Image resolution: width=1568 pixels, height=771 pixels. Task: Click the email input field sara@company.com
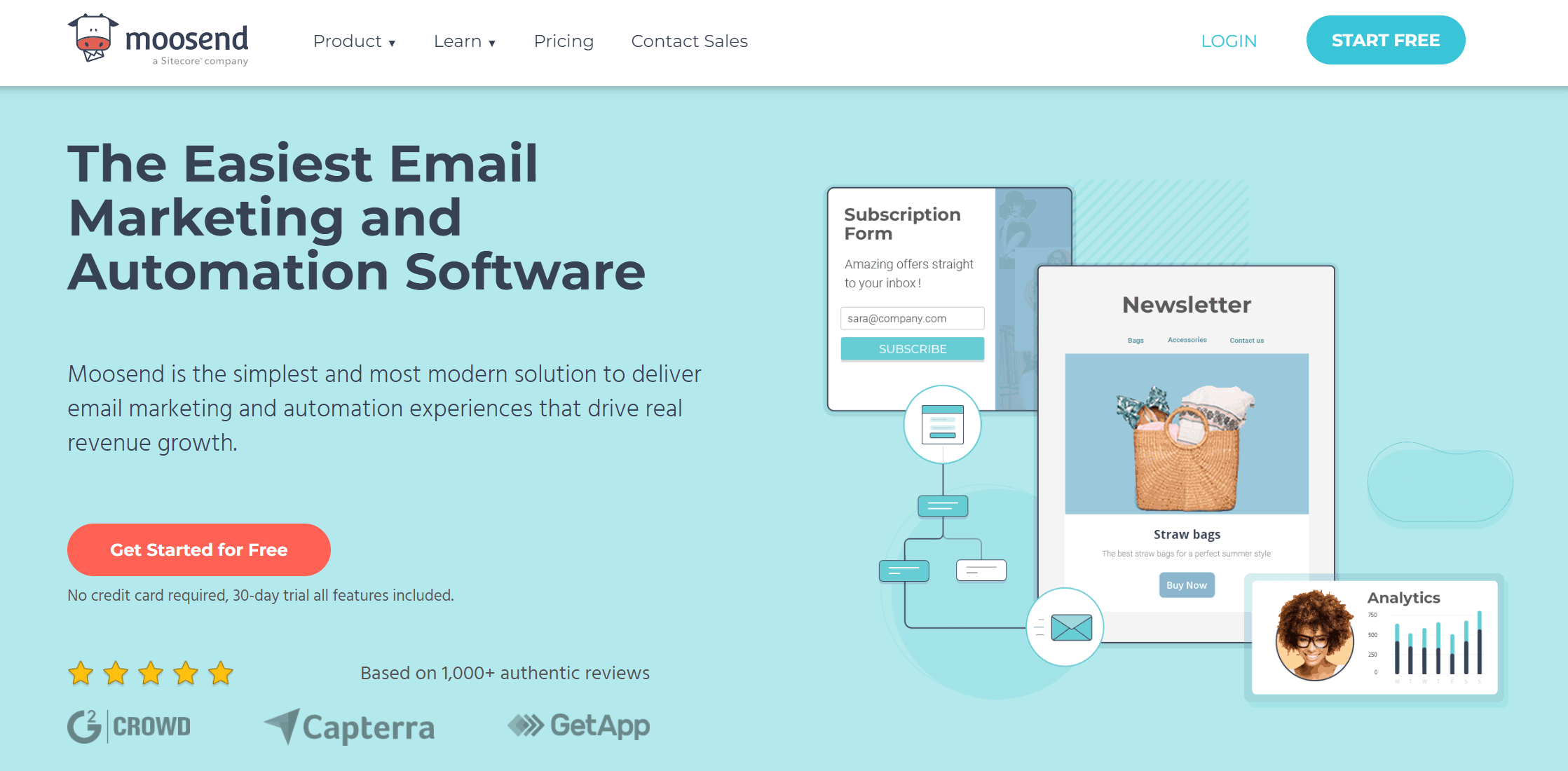tap(912, 318)
